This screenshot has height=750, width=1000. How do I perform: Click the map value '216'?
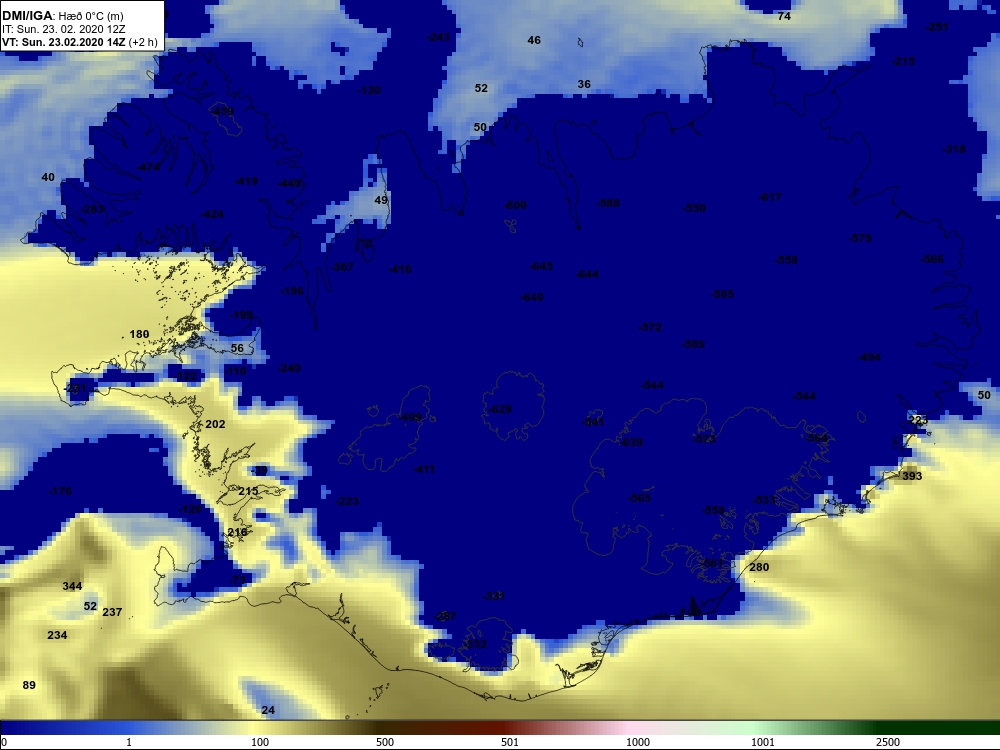coord(237,533)
